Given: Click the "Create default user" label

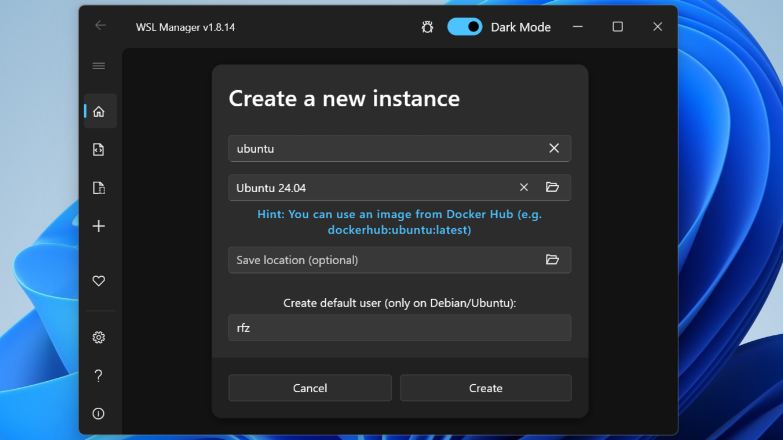Looking at the screenshot, I should pos(399,303).
